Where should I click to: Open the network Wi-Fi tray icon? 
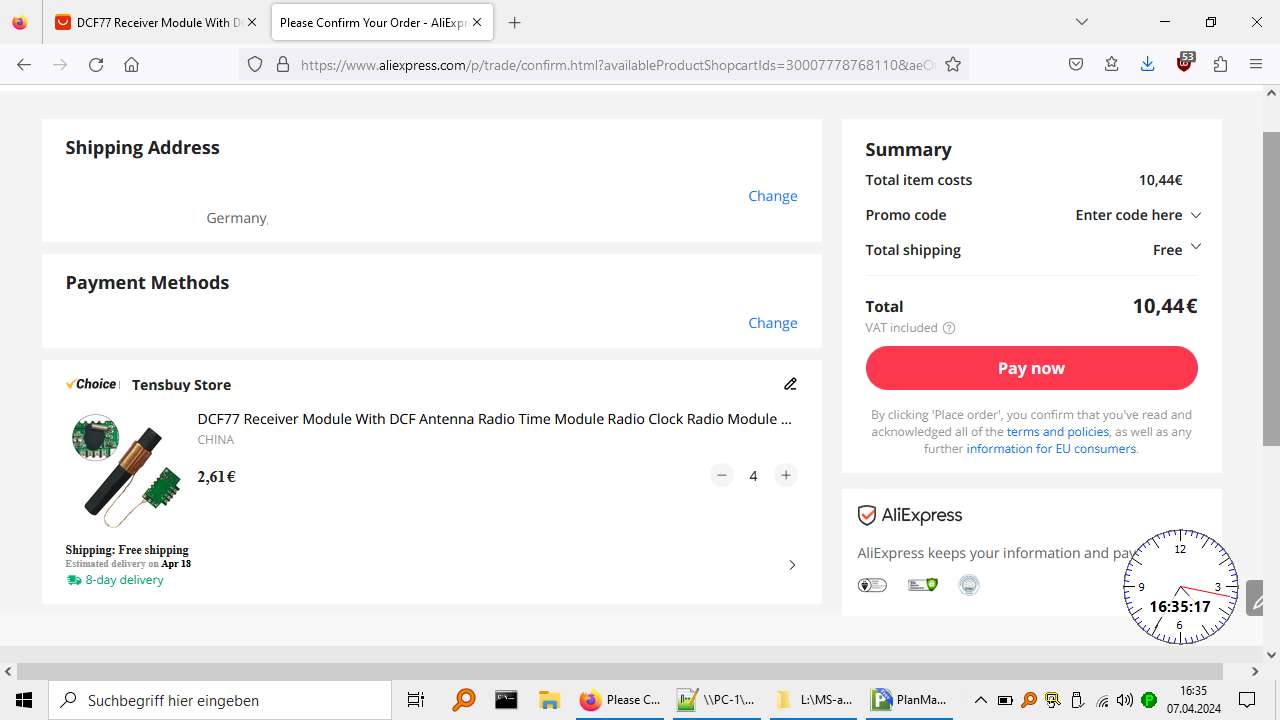coord(1102,700)
